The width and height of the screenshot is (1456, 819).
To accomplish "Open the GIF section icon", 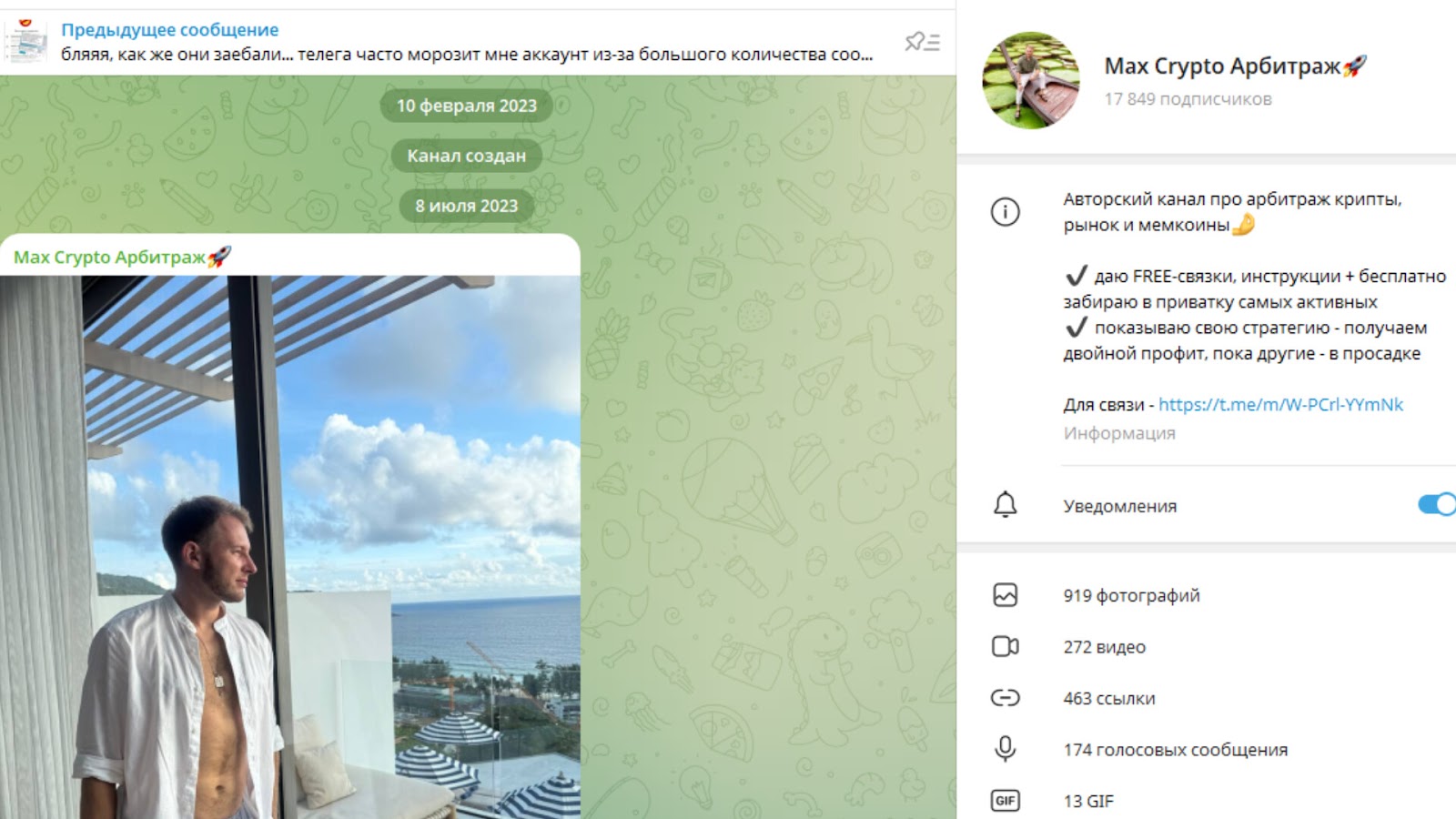I will pyautogui.click(x=1005, y=801).
